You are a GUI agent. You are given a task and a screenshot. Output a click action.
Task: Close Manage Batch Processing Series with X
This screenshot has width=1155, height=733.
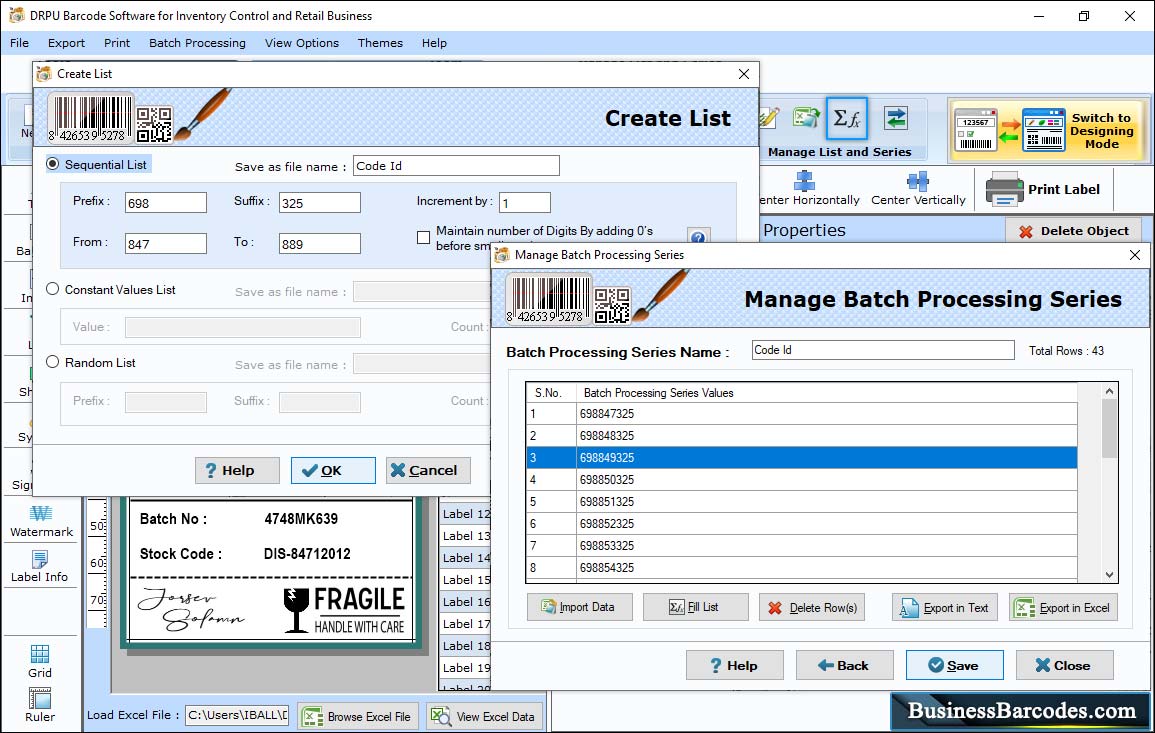tap(1135, 255)
